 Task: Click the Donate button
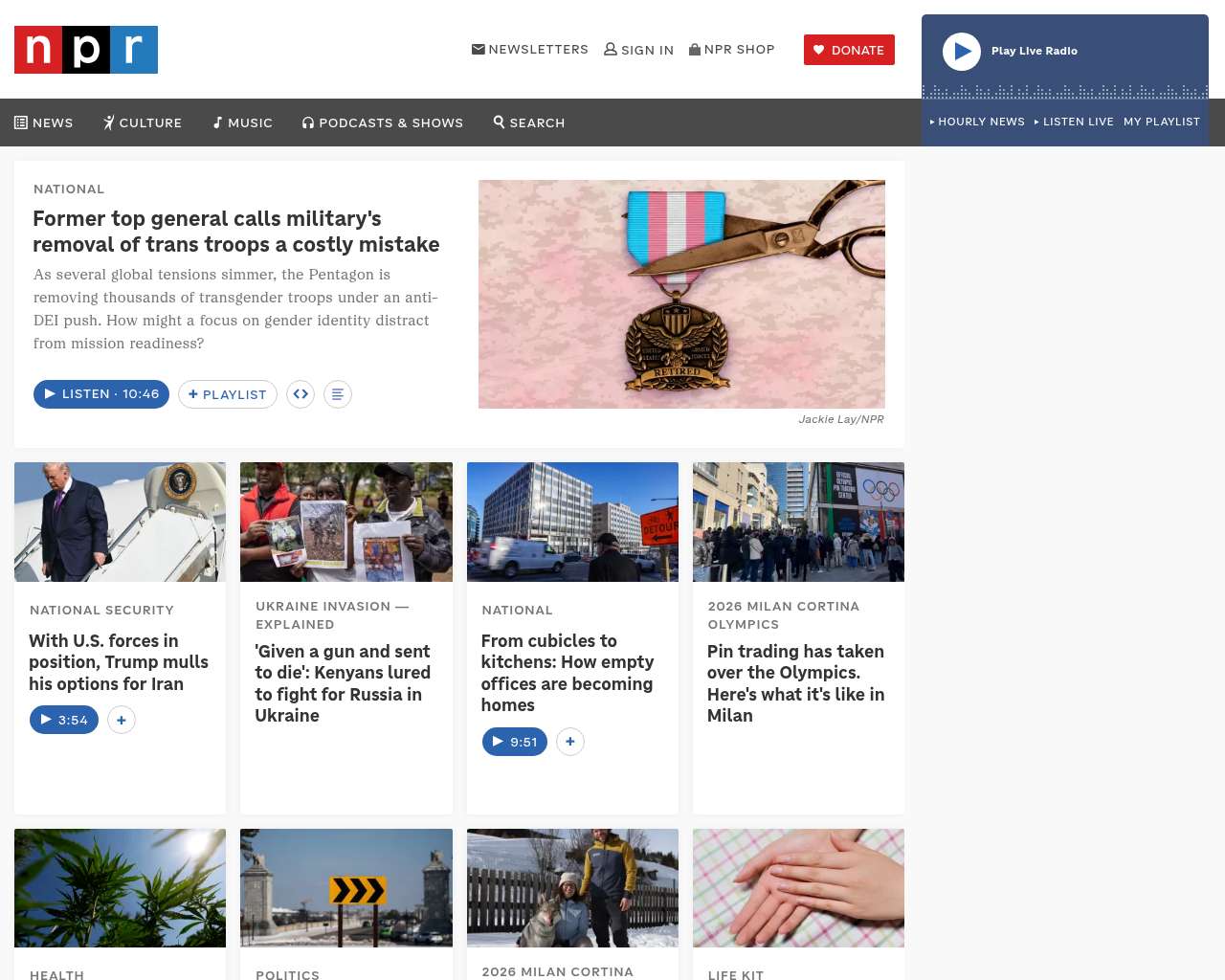pos(849,50)
